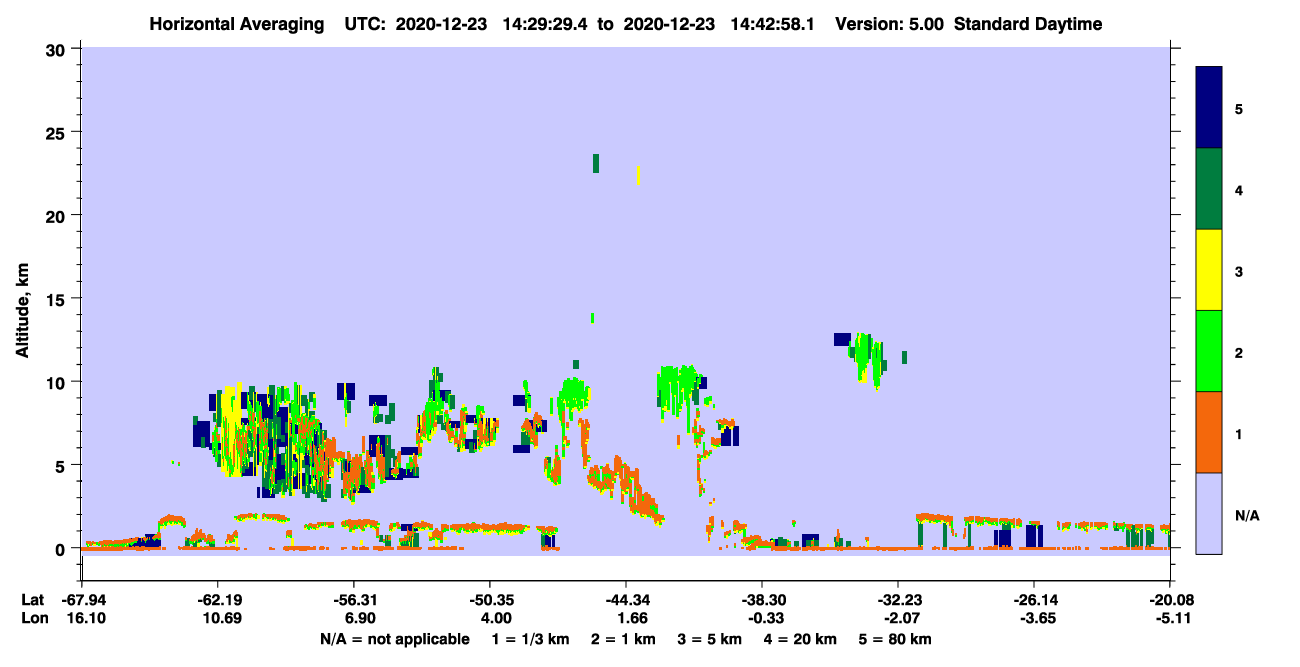The height and width of the screenshot is (667, 1300).
Task: Click latitude value -44.34
Action: tap(625, 600)
